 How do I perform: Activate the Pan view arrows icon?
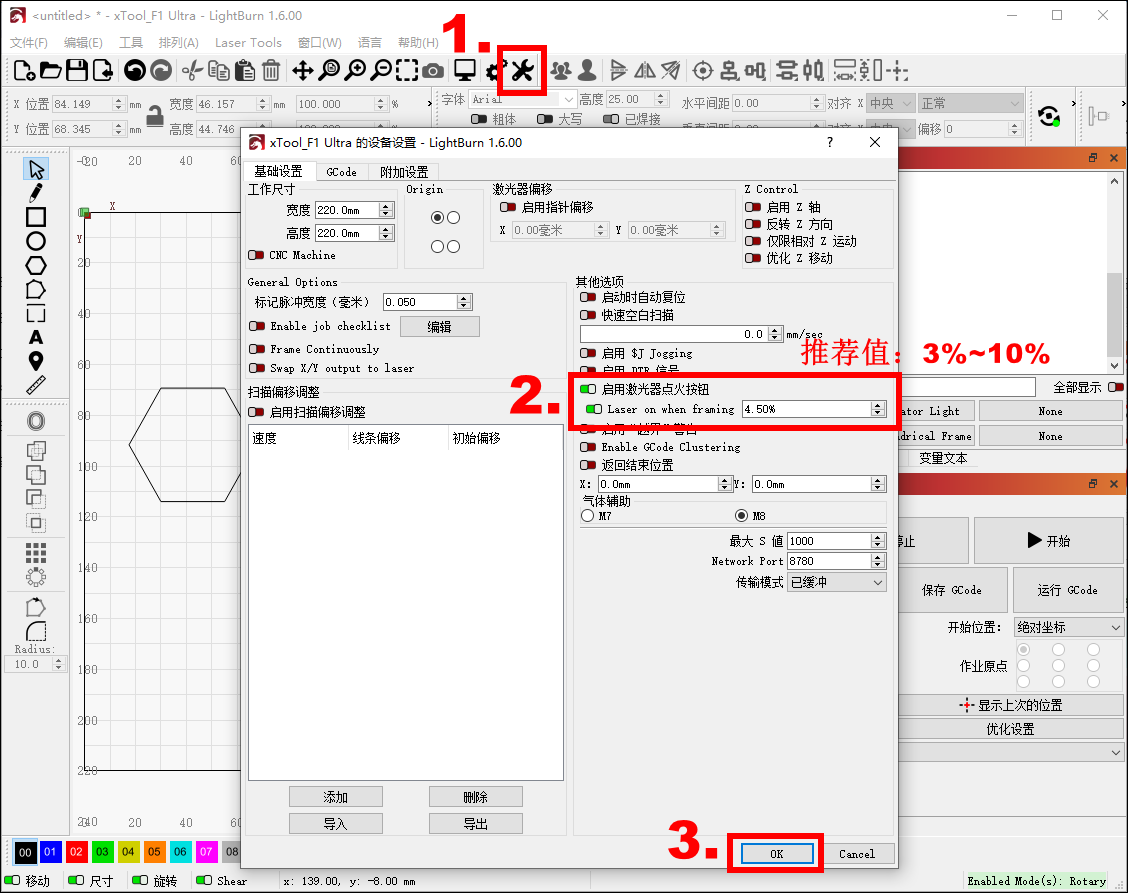tap(302, 71)
